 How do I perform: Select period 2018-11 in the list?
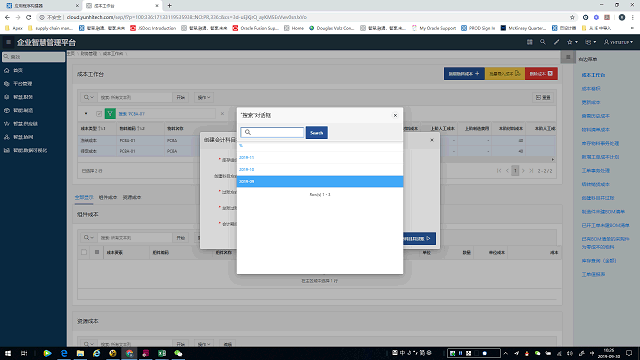[x=320, y=157]
